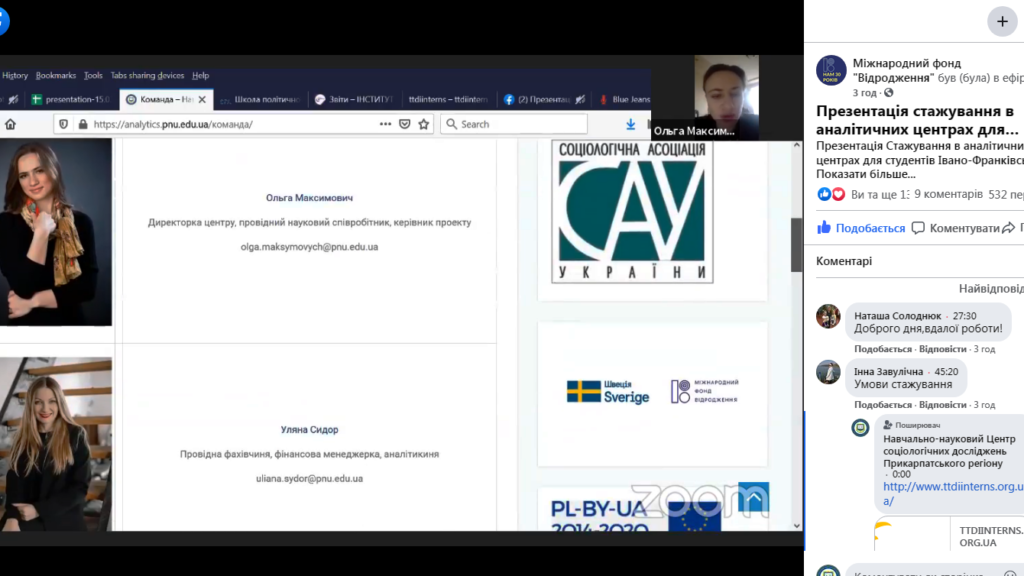Image resolution: width=1024 pixels, height=576 pixels.
Task: Open the Help menu
Action: (x=200, y=76)
